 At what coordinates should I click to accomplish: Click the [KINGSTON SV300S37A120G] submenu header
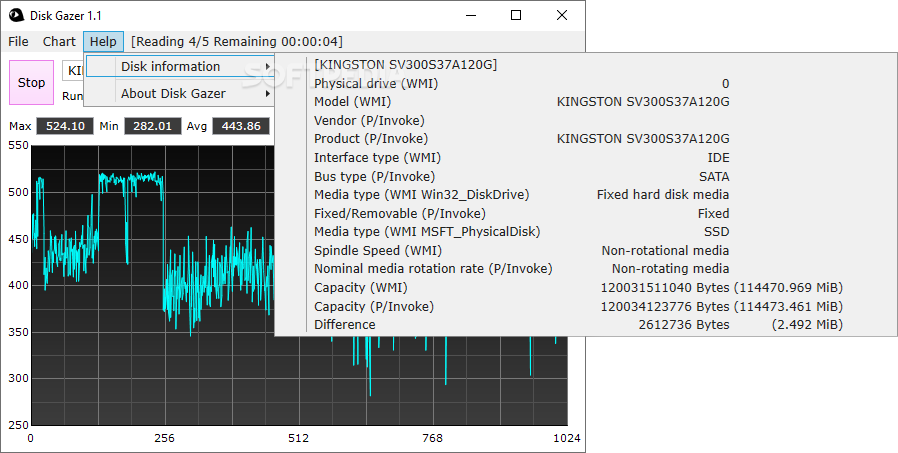pos(405,65)
